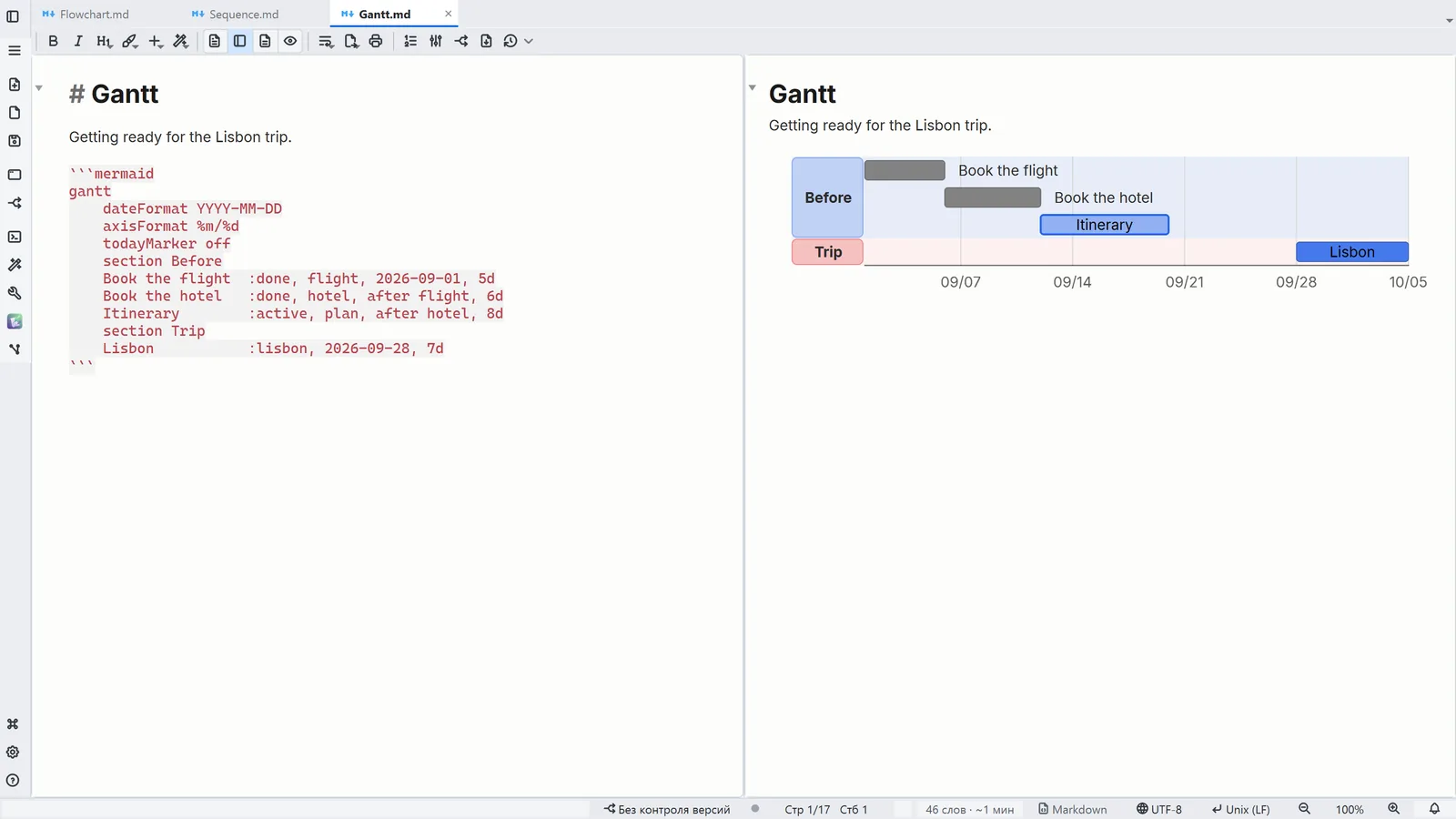Click the version control status button

667,809
